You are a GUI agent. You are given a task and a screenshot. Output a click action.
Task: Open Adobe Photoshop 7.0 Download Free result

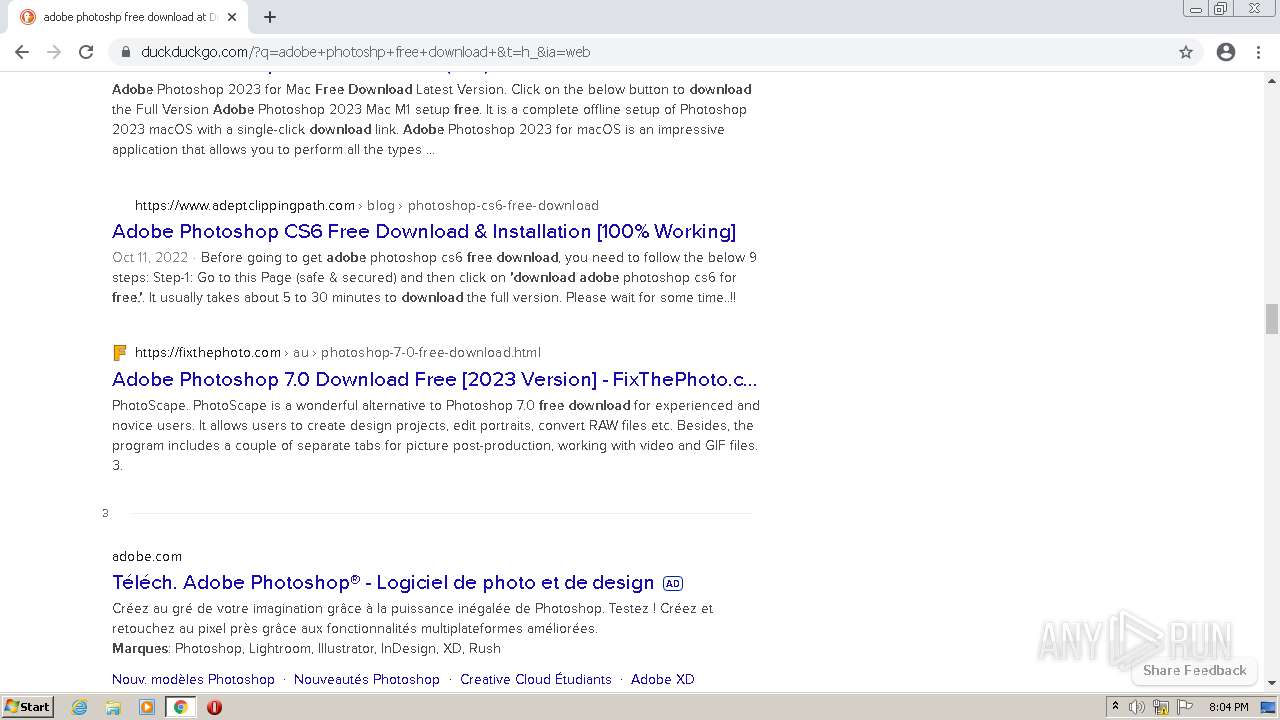tap(435, 379)
